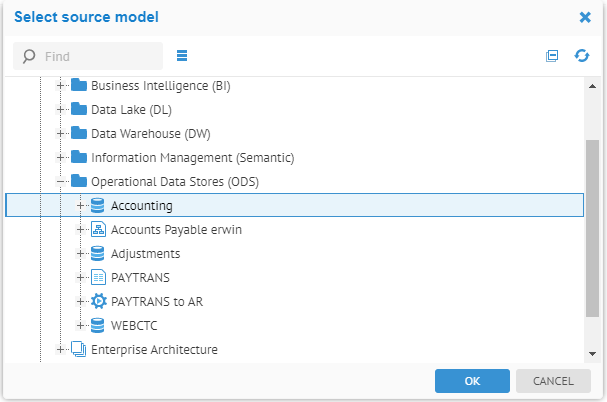Click the Enterprise Architecture stack icon
The image size is (607, 402).
(x=79, y=350)
